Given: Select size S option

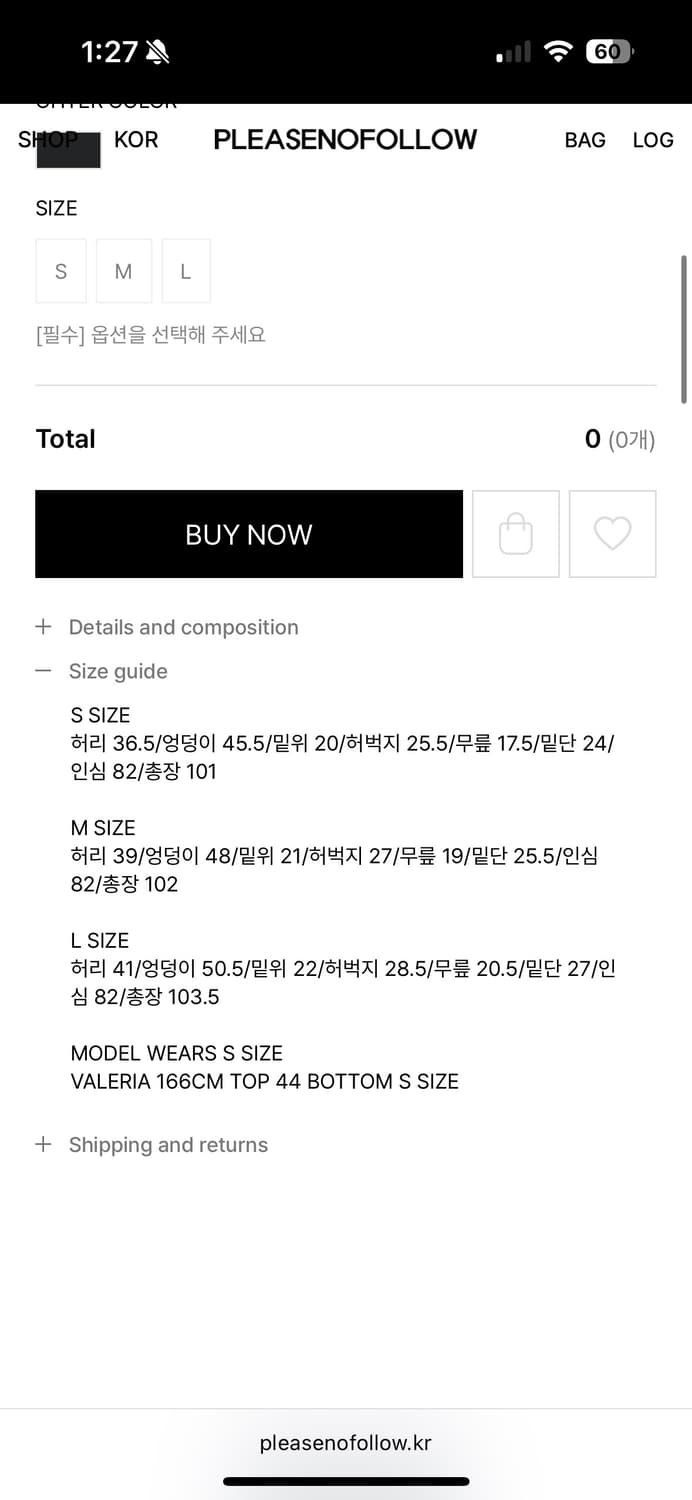Looking at the screenshot, I should click(x=60, y=270).
